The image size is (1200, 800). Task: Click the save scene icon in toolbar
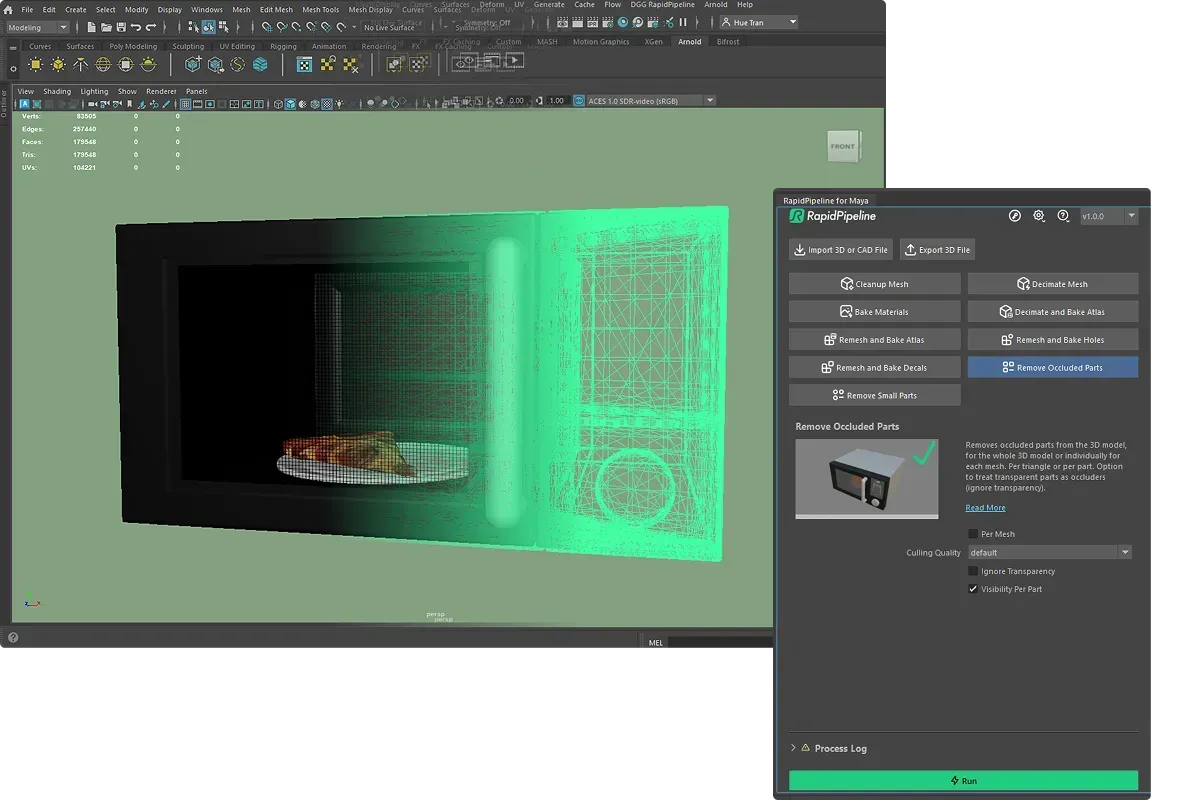coord(121,26)
